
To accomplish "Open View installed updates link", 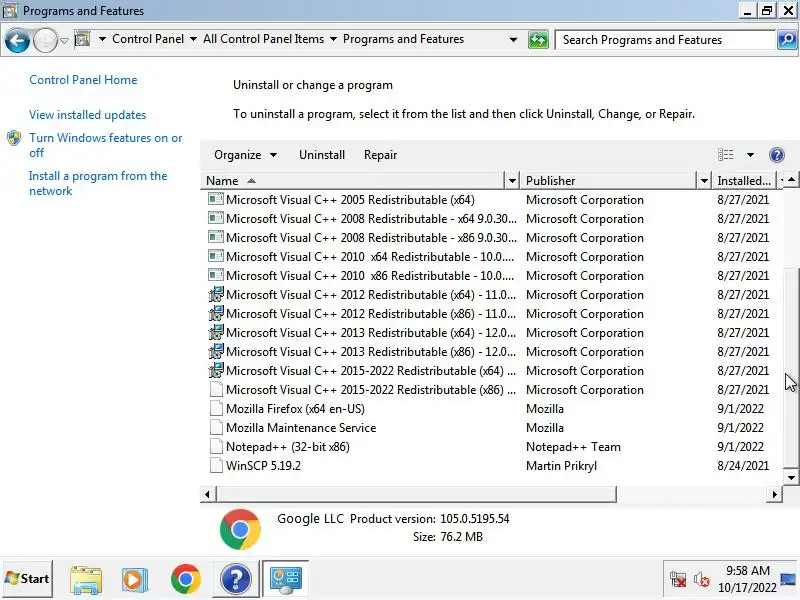I will [87, 115].
